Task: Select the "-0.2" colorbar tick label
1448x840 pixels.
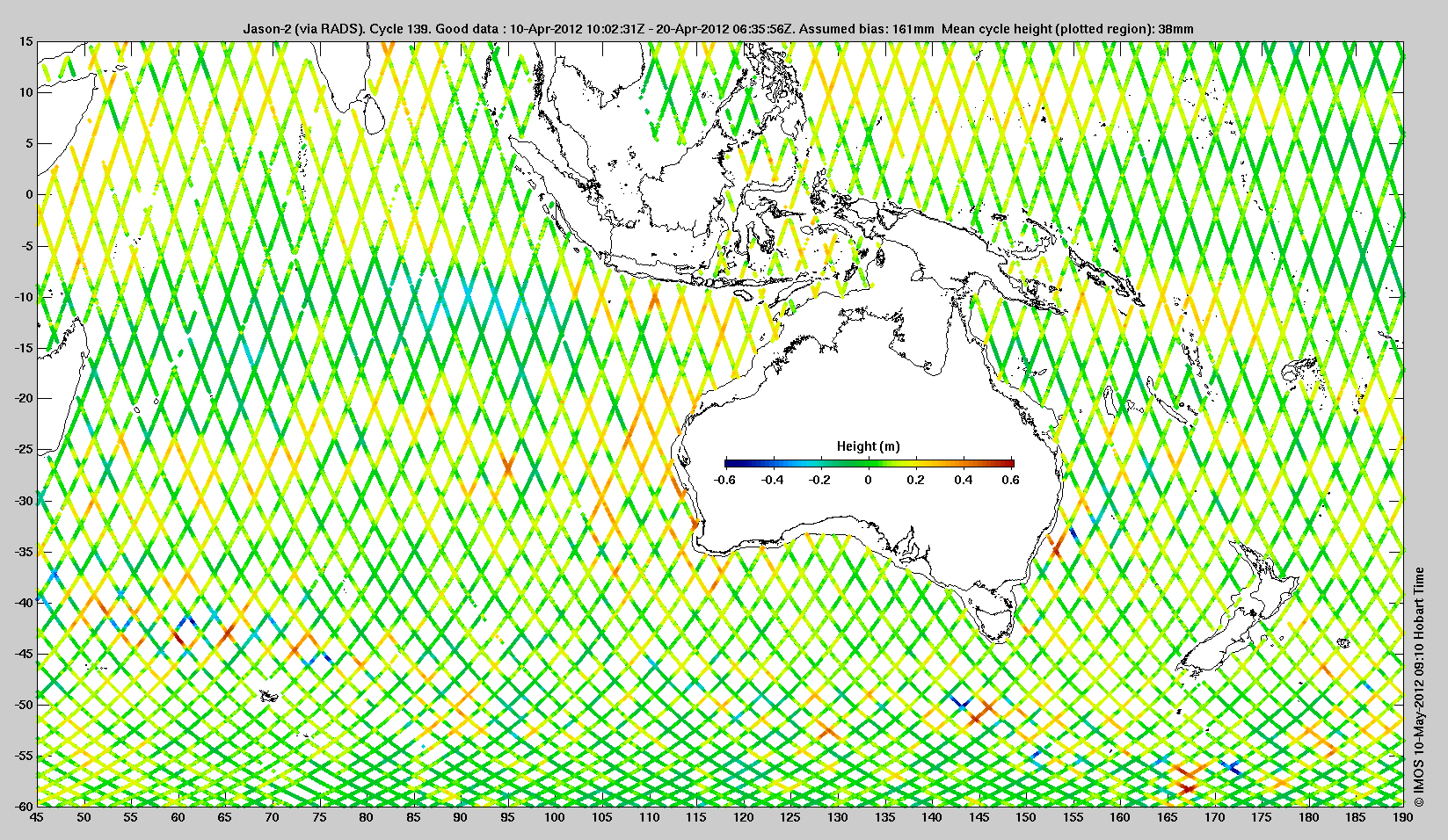Action: coord(820,480)
